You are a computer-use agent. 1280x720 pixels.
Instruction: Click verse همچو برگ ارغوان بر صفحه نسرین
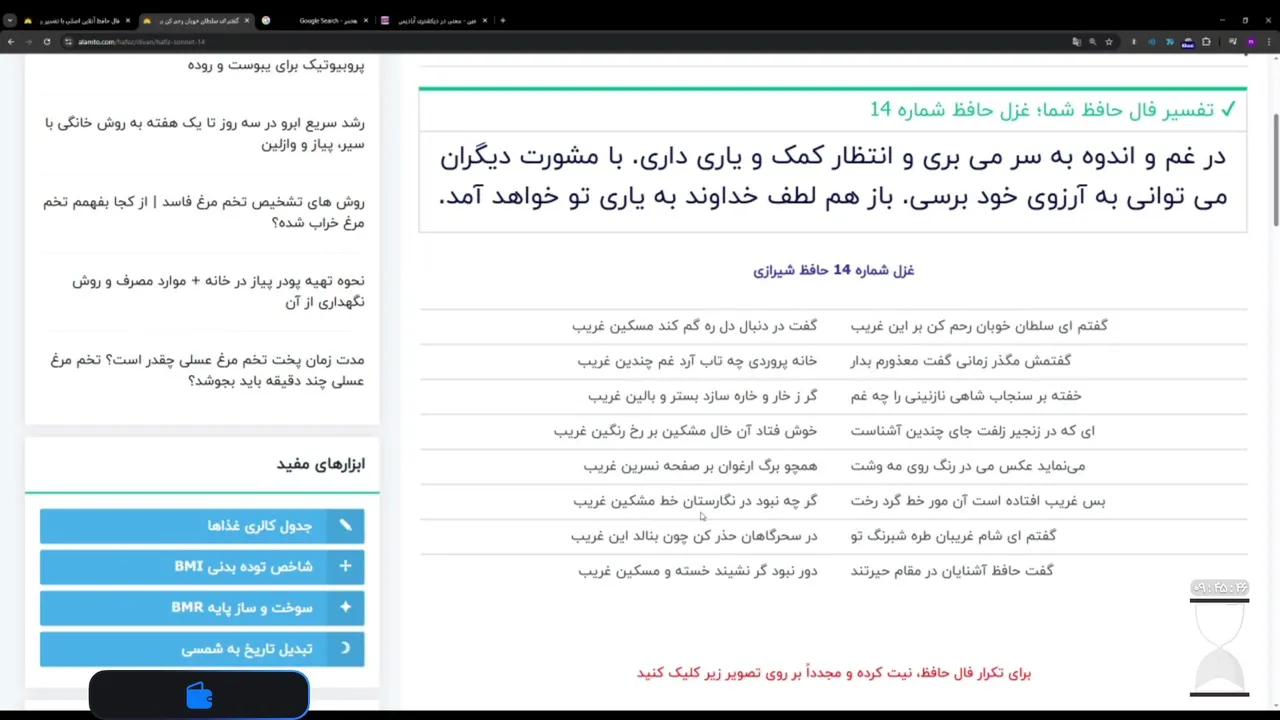coord(700,466)
